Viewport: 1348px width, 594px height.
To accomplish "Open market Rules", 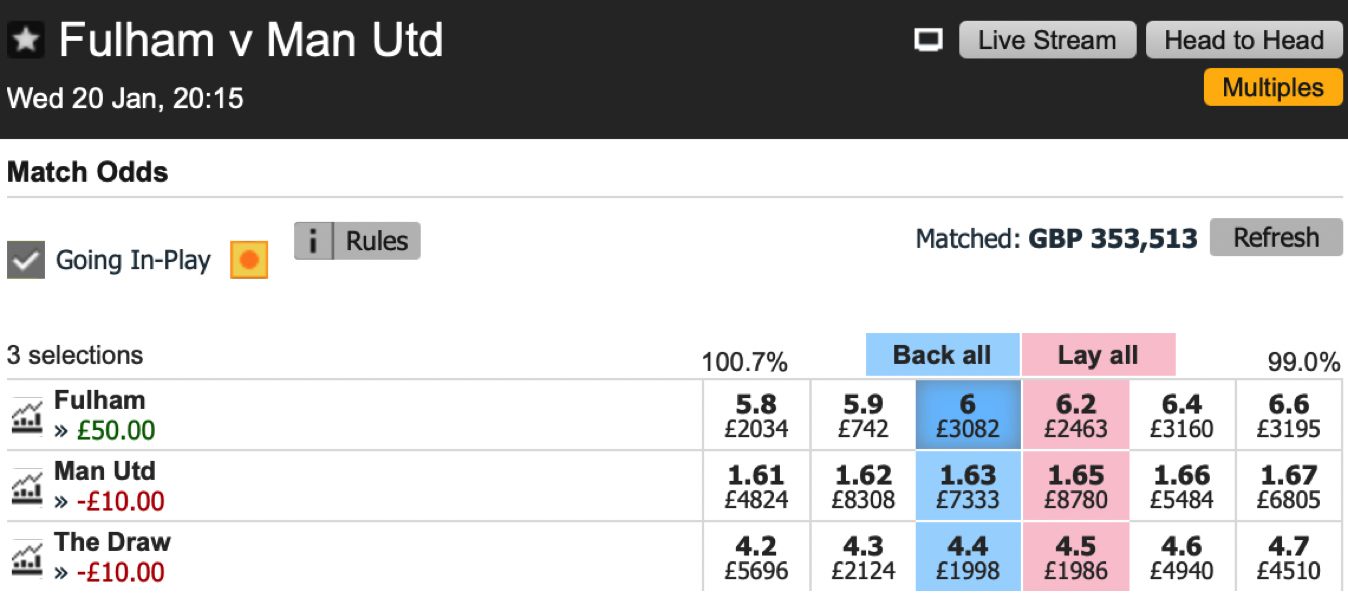I will pyautogui.click(x=377, y=241).
